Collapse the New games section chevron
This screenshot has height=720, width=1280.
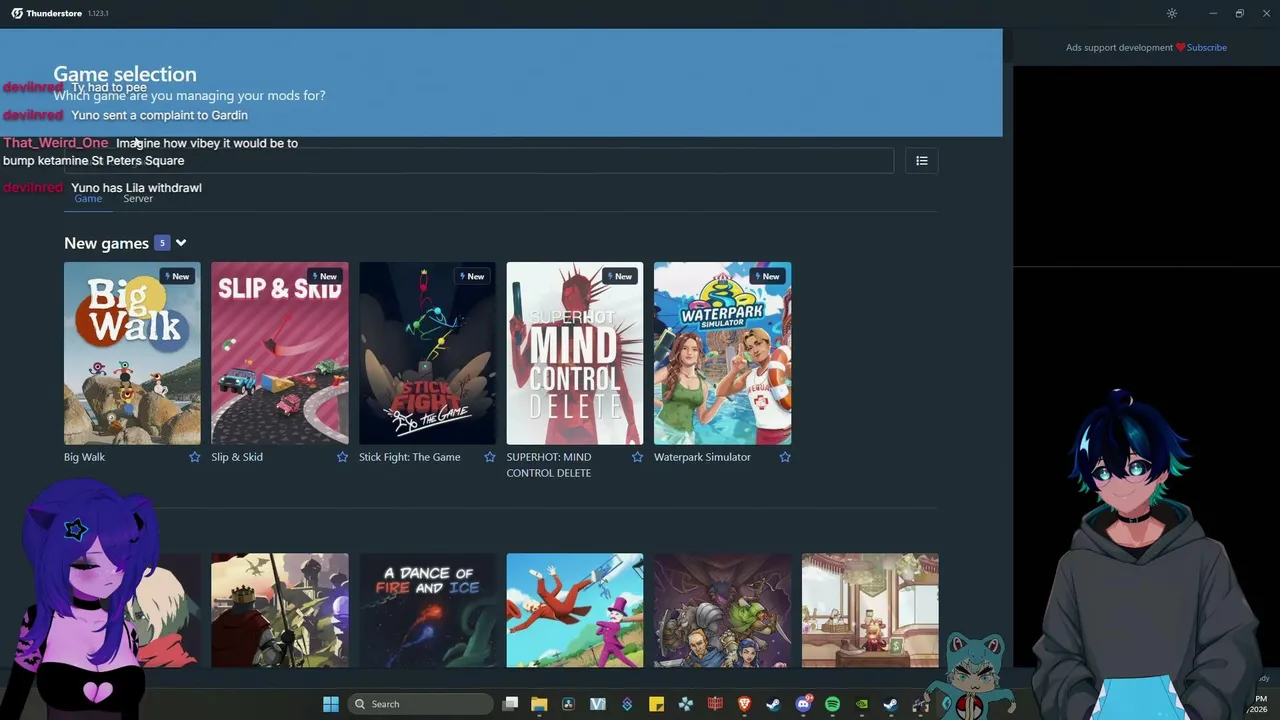(x=181, y=243)
